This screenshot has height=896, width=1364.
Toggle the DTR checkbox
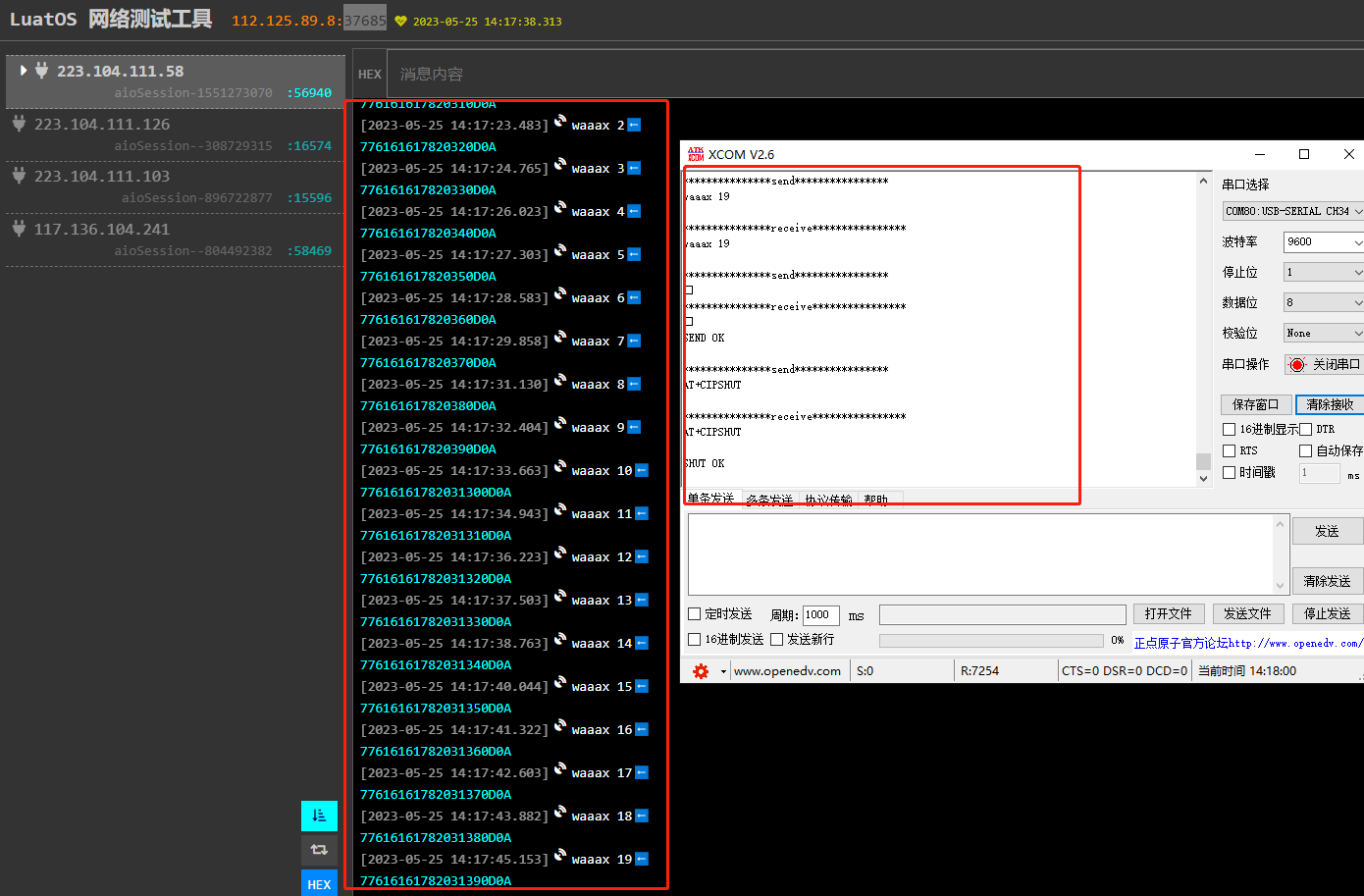click(1306, 429)
